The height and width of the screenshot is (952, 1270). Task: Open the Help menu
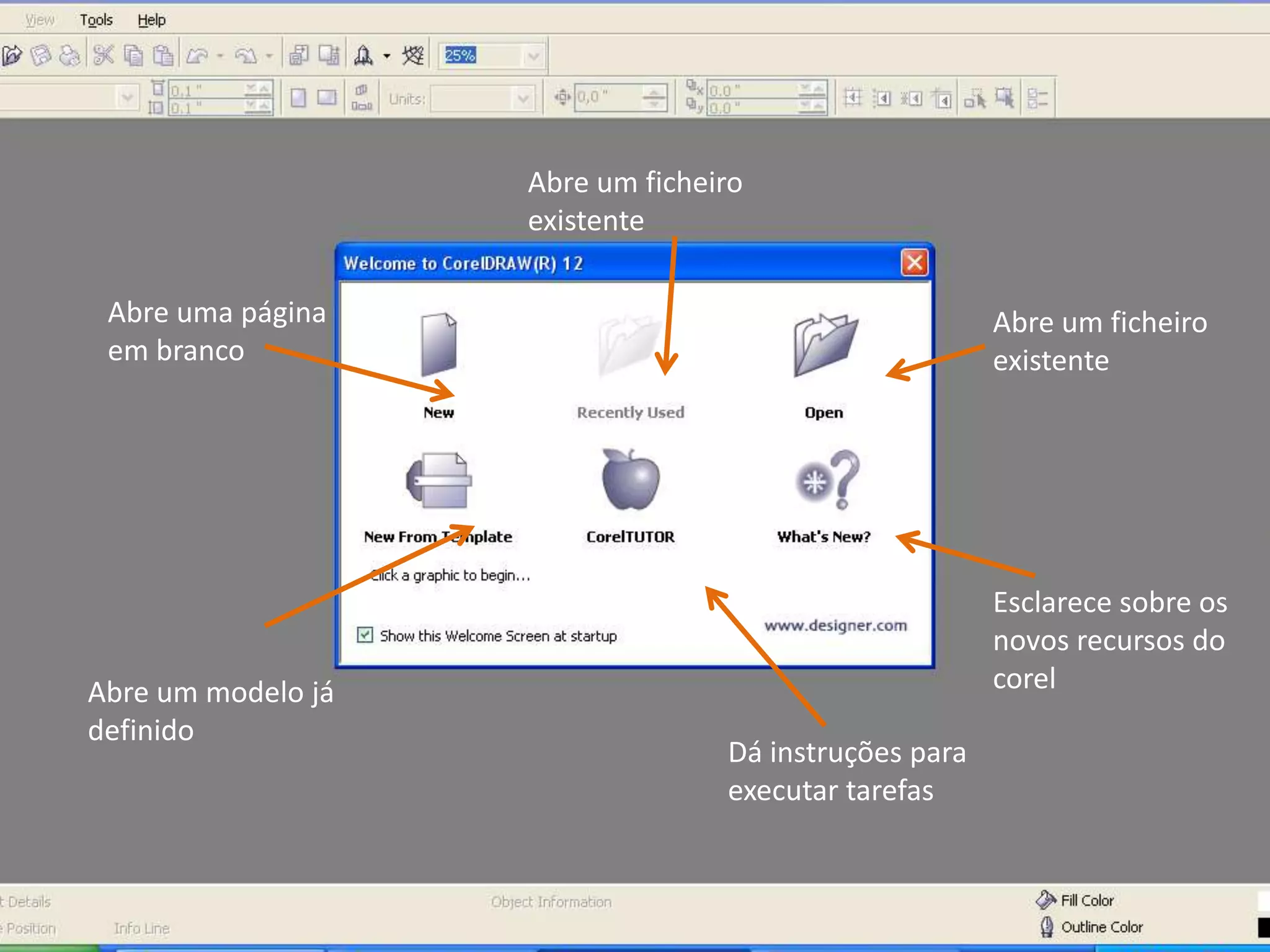pyautogui.click(x=151, y=20)
